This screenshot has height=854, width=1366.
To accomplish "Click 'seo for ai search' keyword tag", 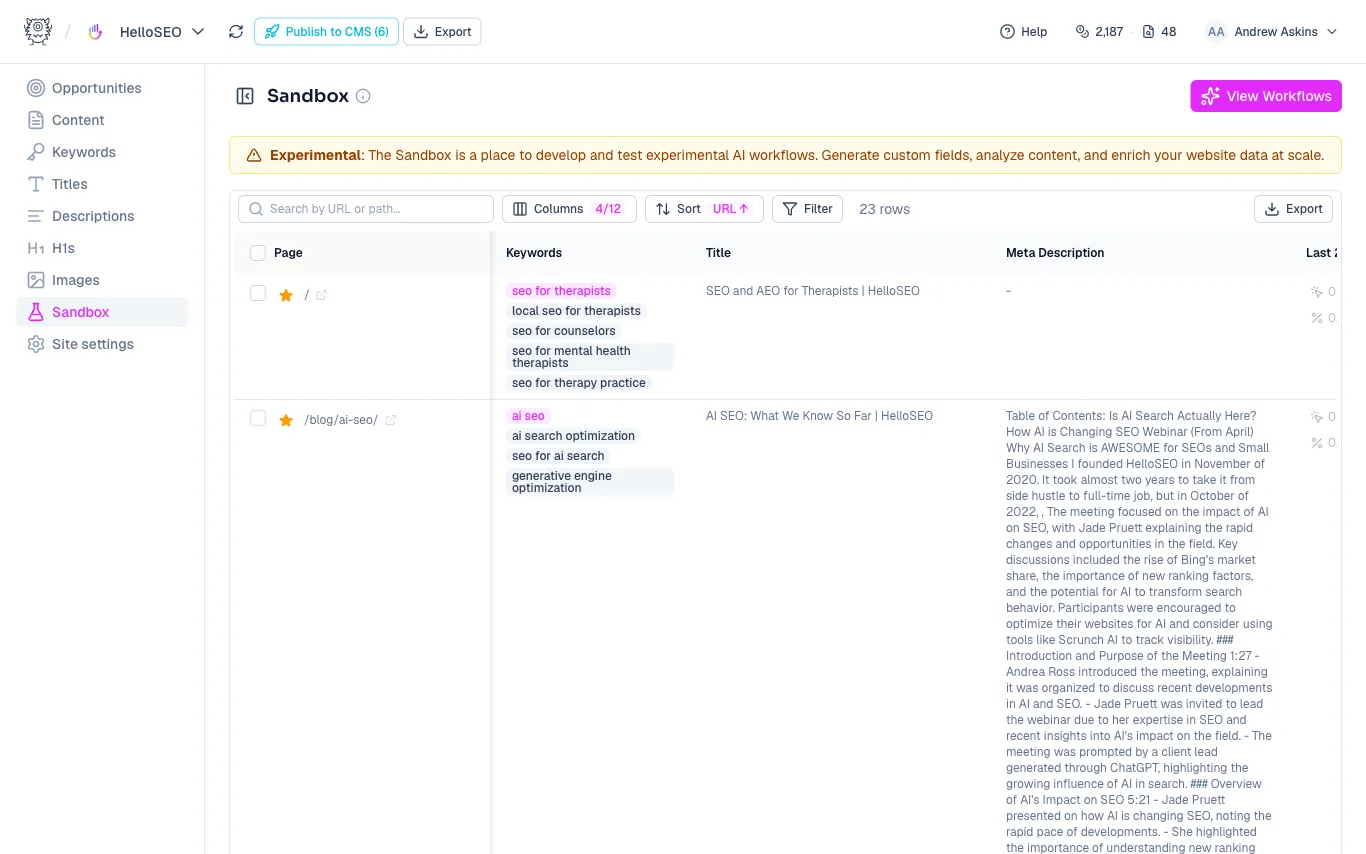I will (x=558, y=456).
